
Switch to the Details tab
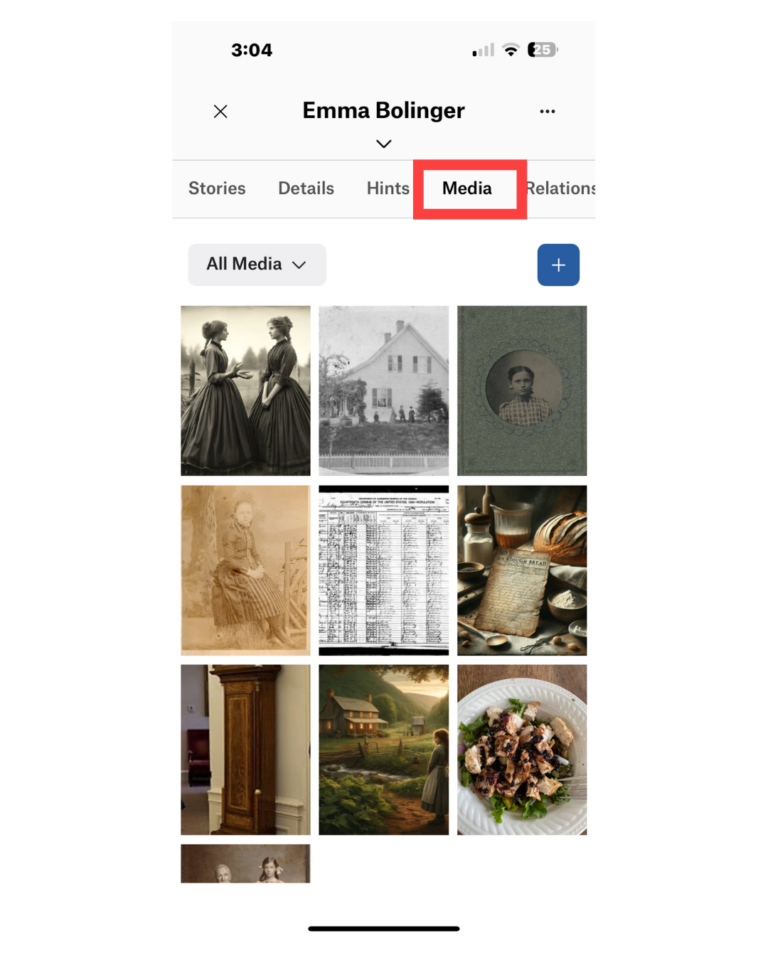coord(306,188)
